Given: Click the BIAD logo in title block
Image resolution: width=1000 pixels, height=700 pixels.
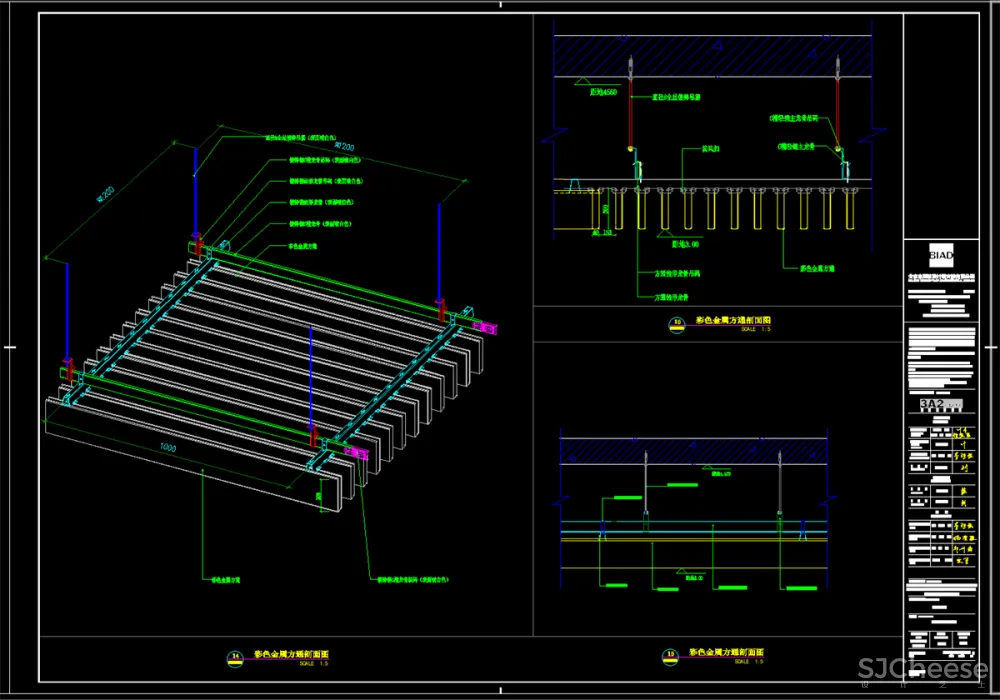Looking at the screenshot, I should 942,252.
